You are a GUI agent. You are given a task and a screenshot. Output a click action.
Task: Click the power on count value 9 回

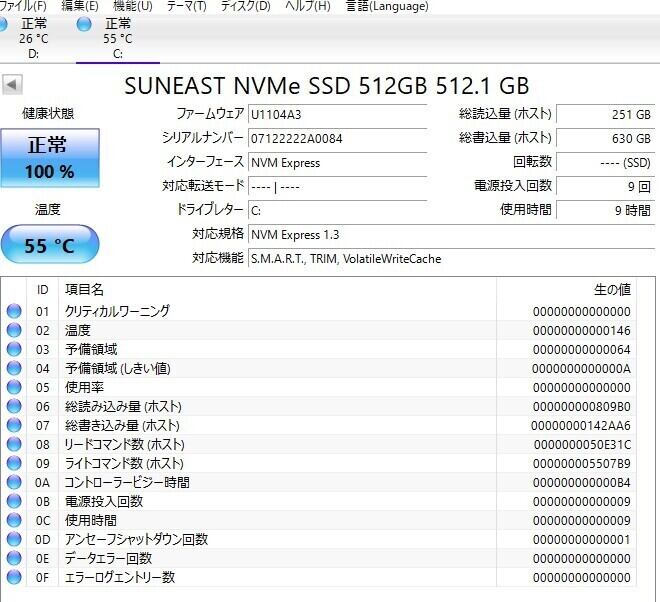tap(605, 186)
